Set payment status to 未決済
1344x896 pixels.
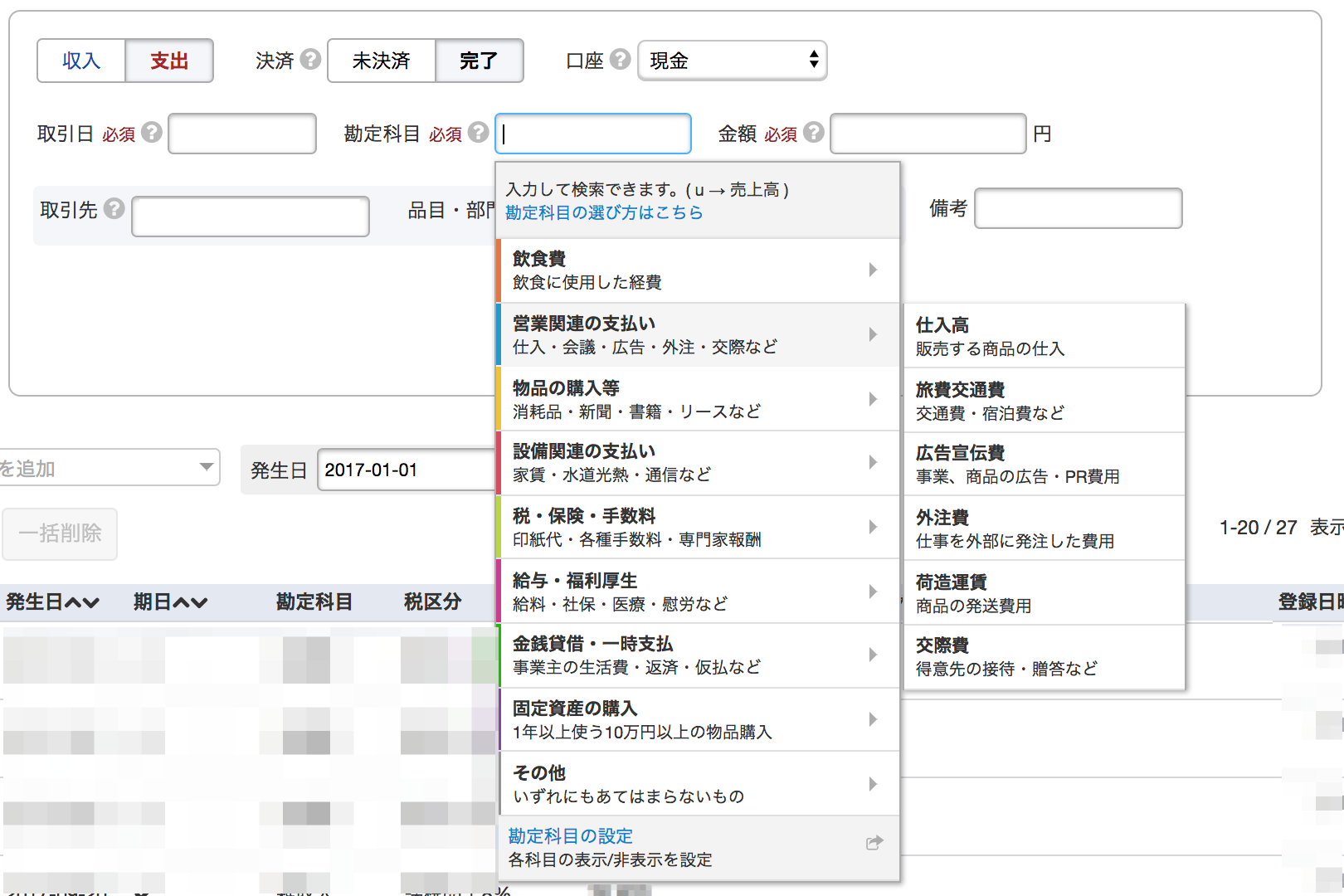tap(382, 61)
